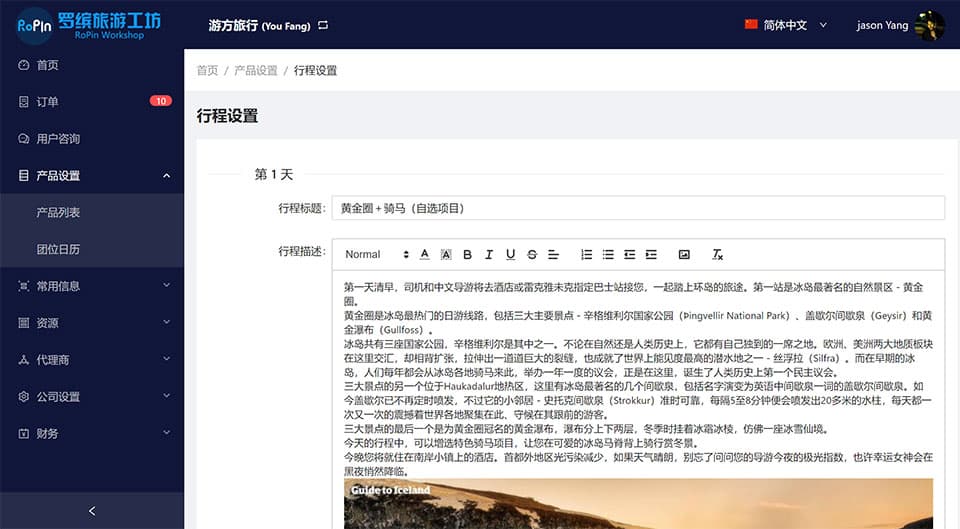This screenshot has height=529, width=960.
Task: Click the 首页 breadcrumb link
Action: click(x=207, y=71)
